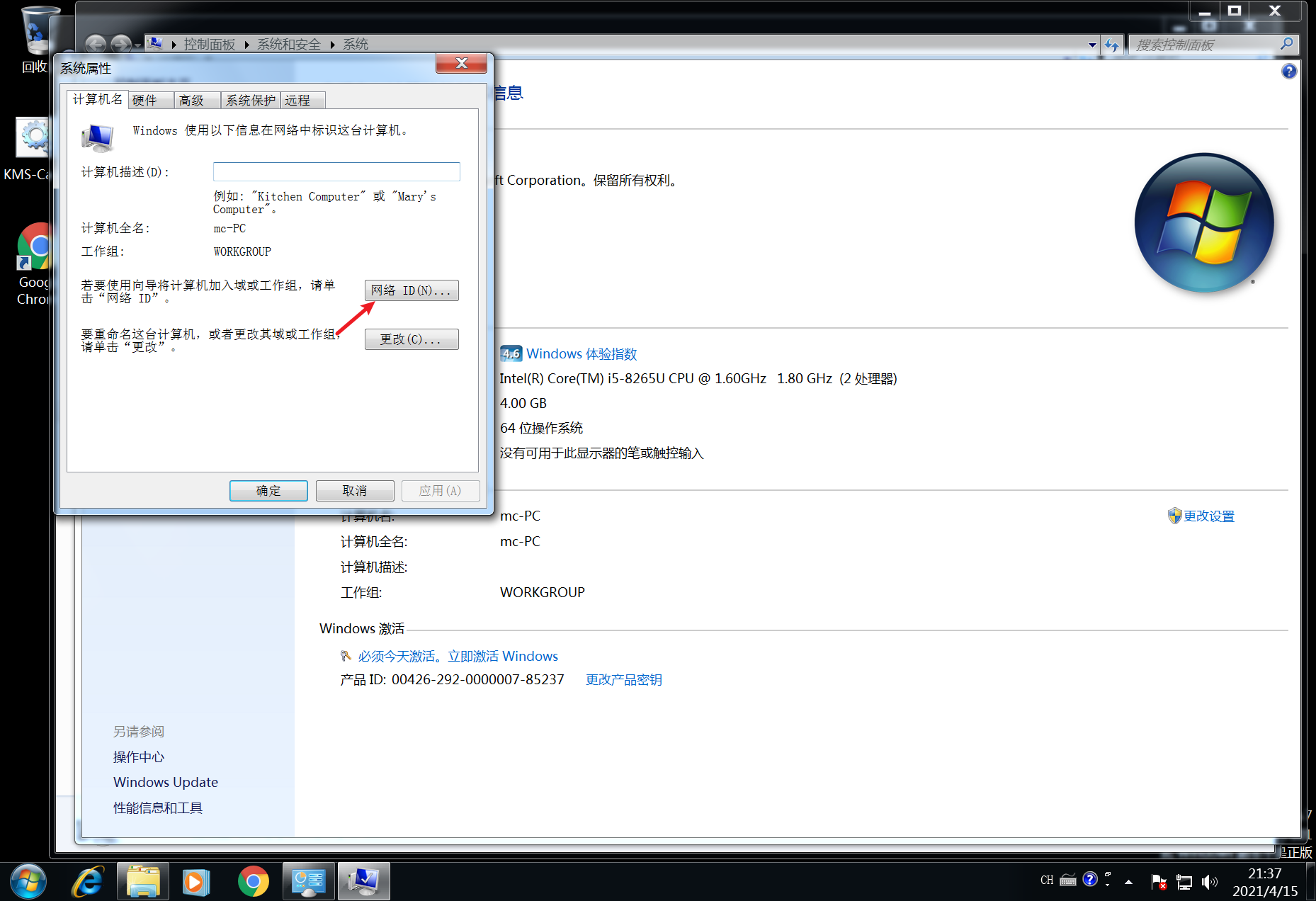1316x901 pixels.
Task: Expand the recent pages dropdown arrow
Action: point(137,45)
